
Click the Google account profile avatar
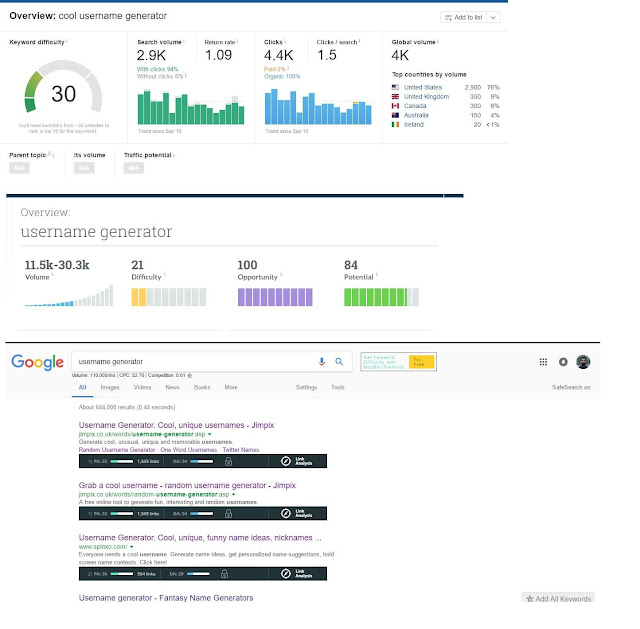(x=583, y=362)
